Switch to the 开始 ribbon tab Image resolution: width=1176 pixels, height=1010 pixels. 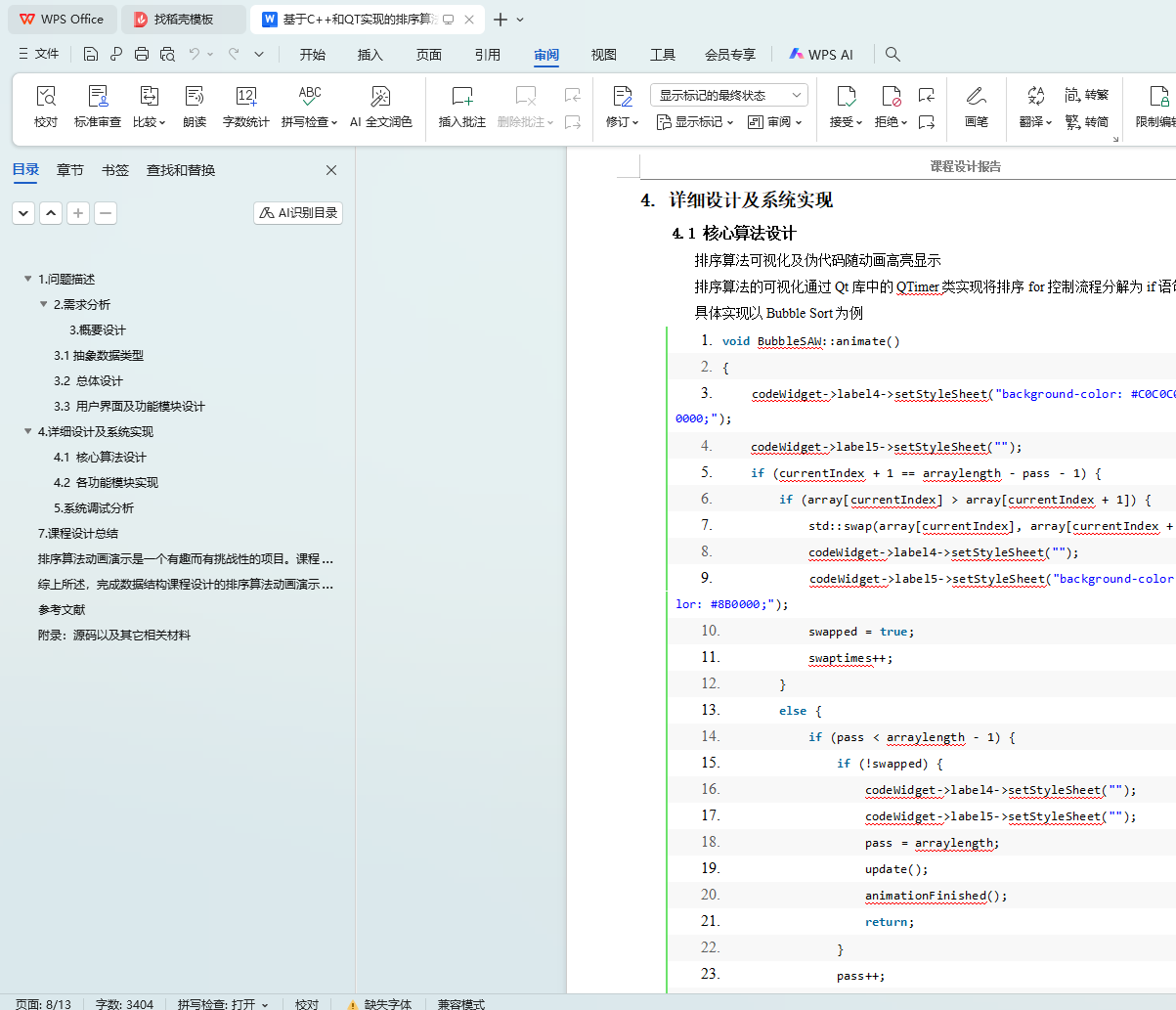pyautogui.click(x=313, y=55)
